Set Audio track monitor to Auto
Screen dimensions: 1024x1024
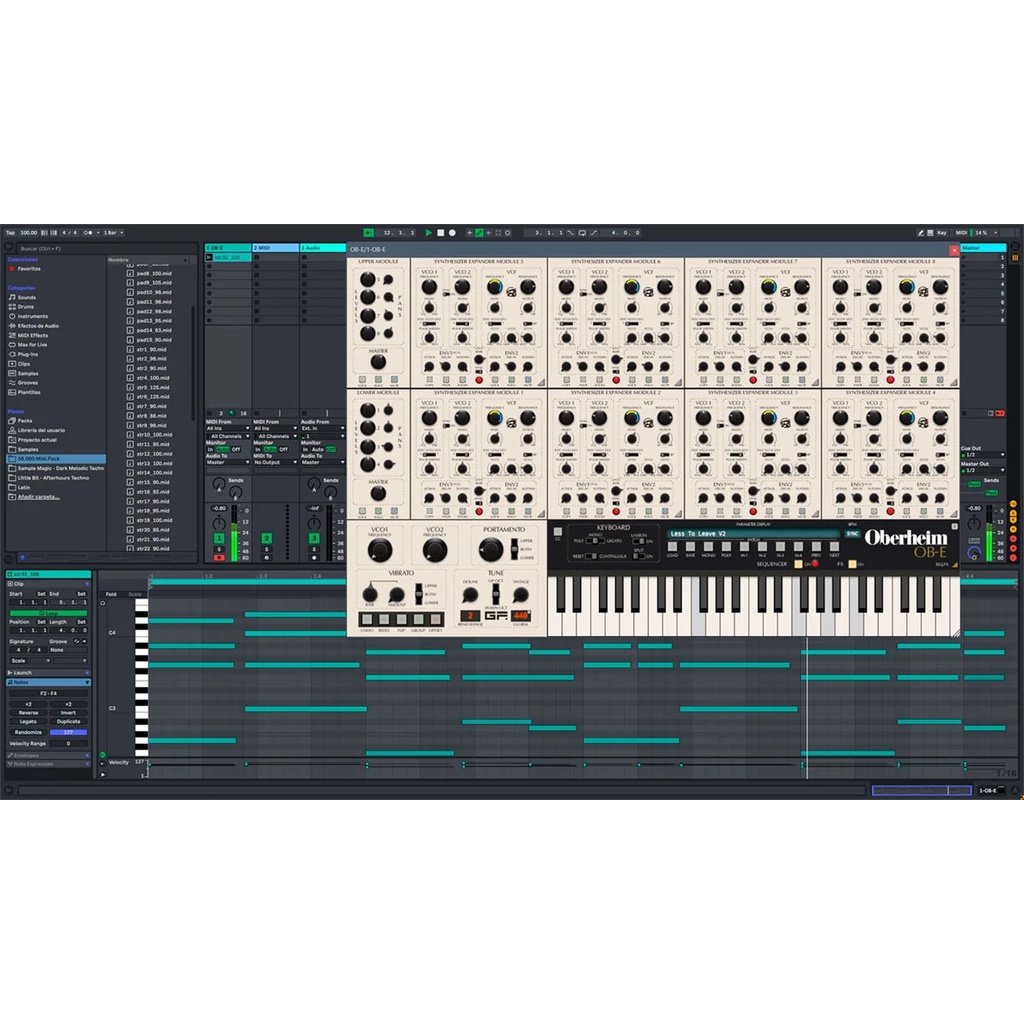317,449
